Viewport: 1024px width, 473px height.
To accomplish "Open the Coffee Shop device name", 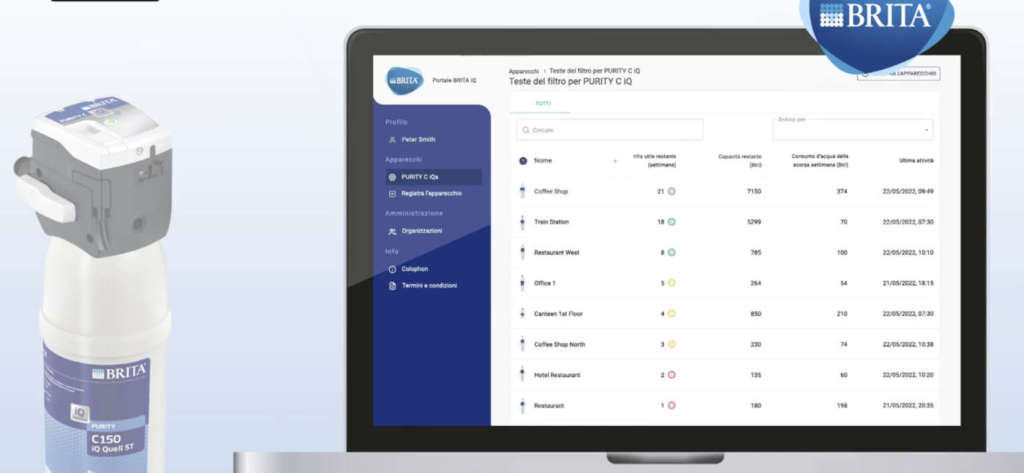I will (x=551, y=191).
